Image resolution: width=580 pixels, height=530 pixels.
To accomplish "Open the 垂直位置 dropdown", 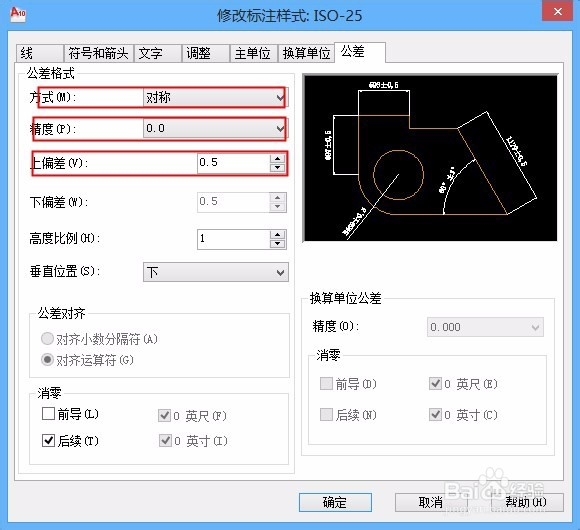I will [x=215, y=272].
